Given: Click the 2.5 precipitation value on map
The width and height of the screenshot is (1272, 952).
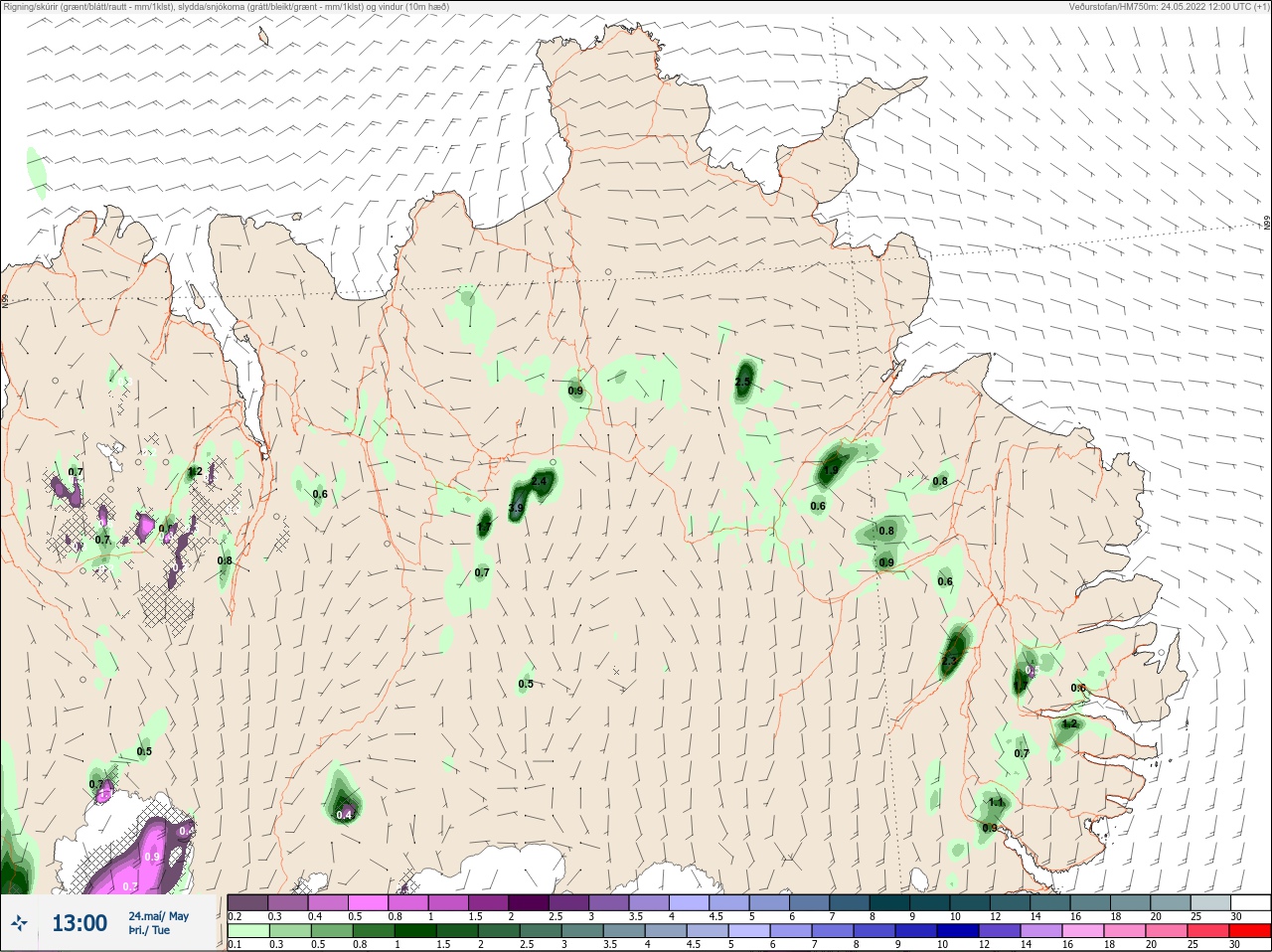Looking at the screenshot, I should click(743, 382).
